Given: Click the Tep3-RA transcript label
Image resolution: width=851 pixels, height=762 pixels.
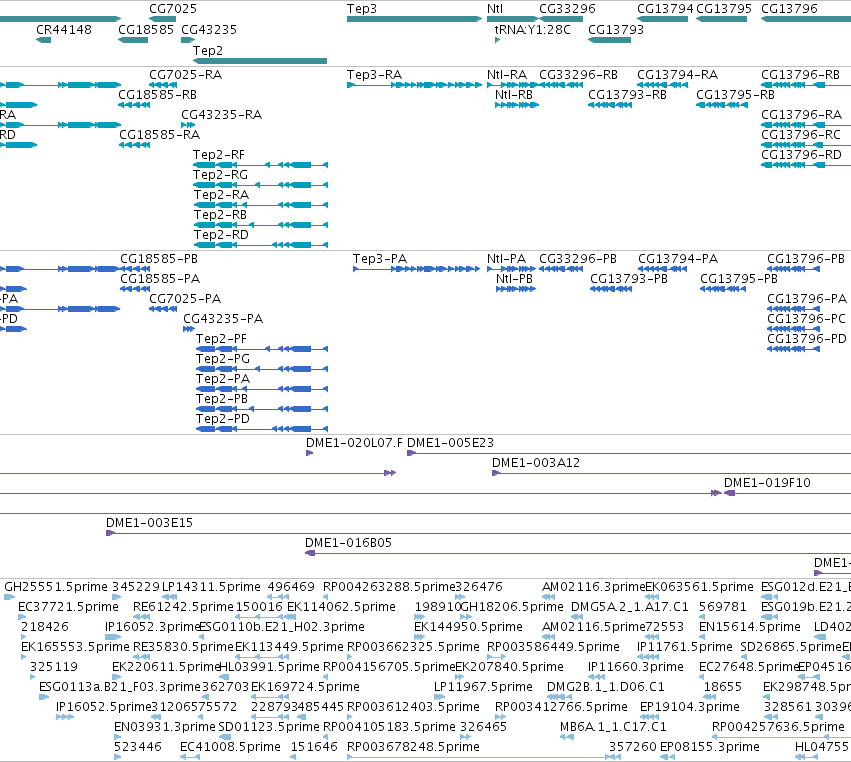Looking at the screenshot, I should pos(374,74).
